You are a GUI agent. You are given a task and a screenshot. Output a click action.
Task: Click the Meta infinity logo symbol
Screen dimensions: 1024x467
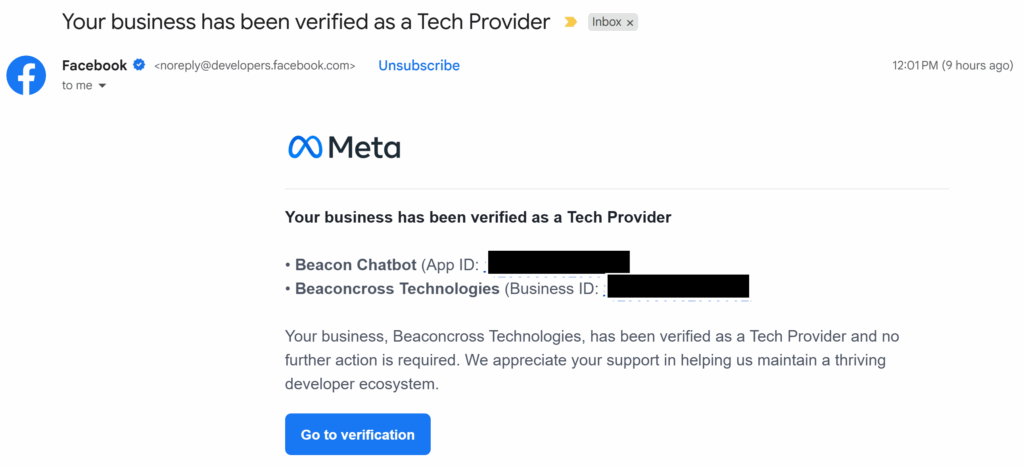[x=305, y=147]
